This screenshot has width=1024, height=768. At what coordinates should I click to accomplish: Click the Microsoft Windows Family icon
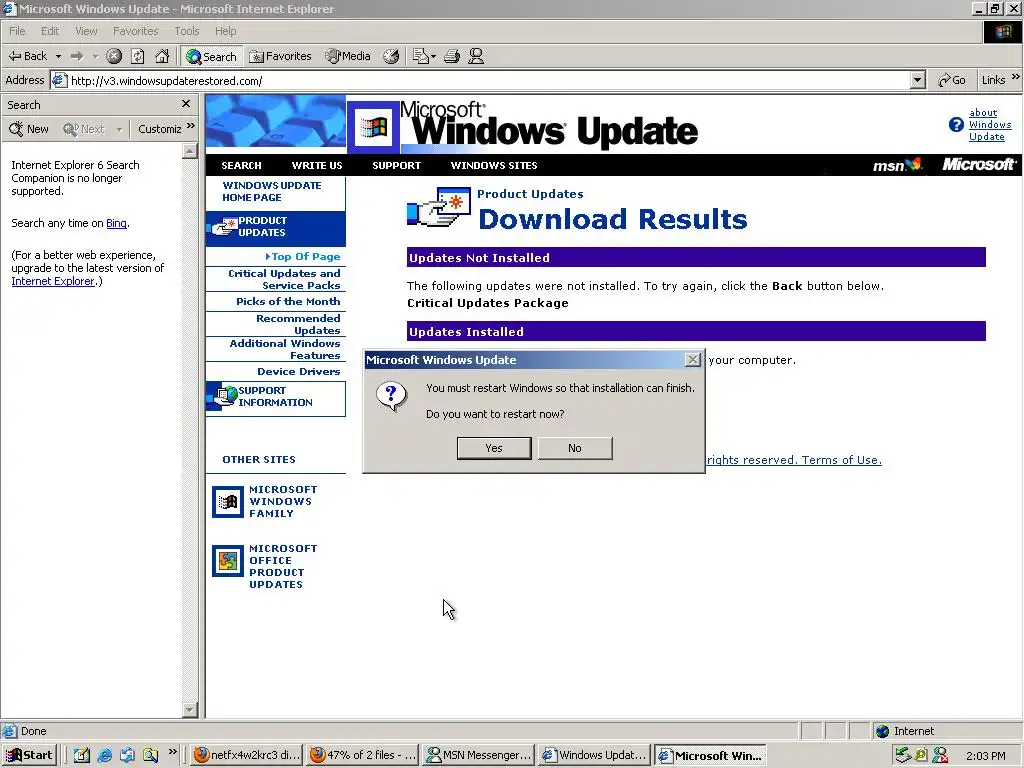point(227,502)
